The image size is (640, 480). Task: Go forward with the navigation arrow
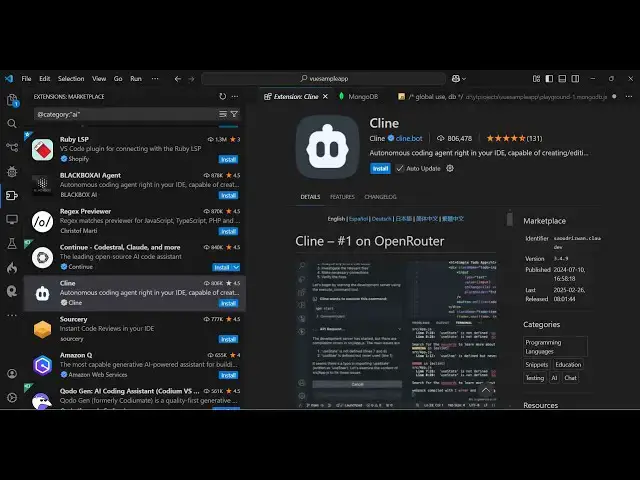[x=191, y=79]
